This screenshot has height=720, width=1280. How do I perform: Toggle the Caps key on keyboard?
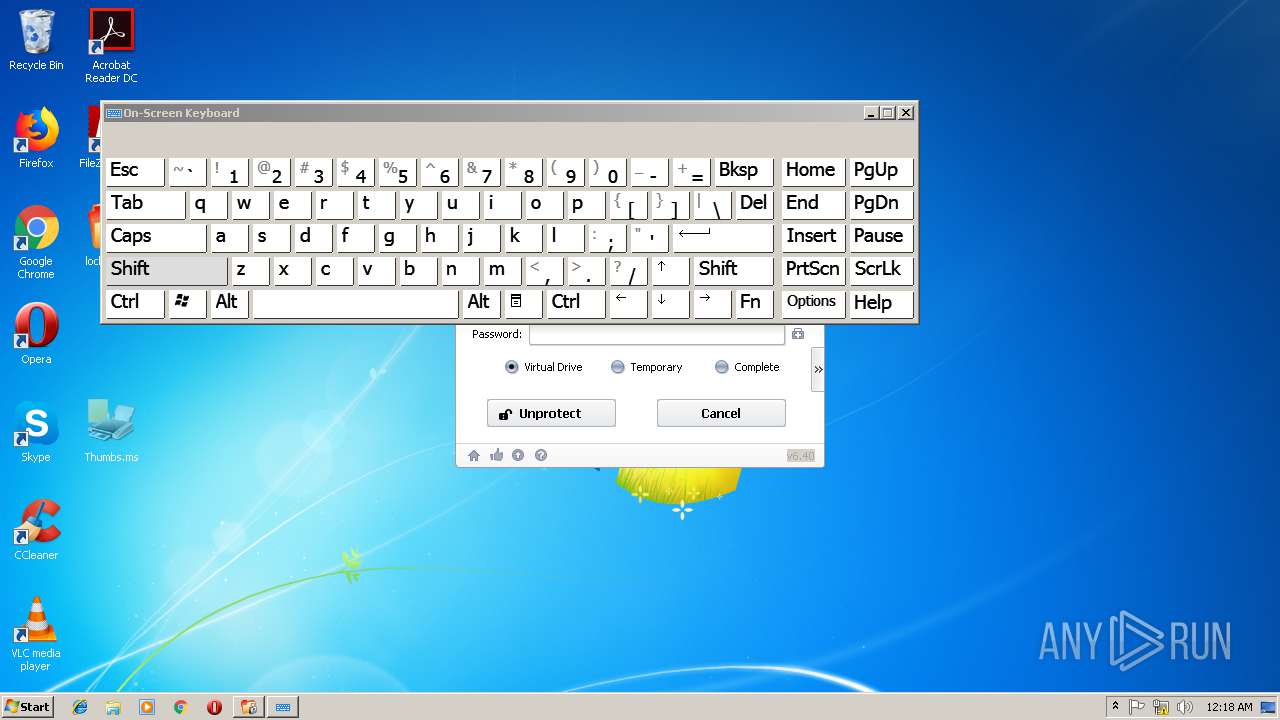(155, 237)
